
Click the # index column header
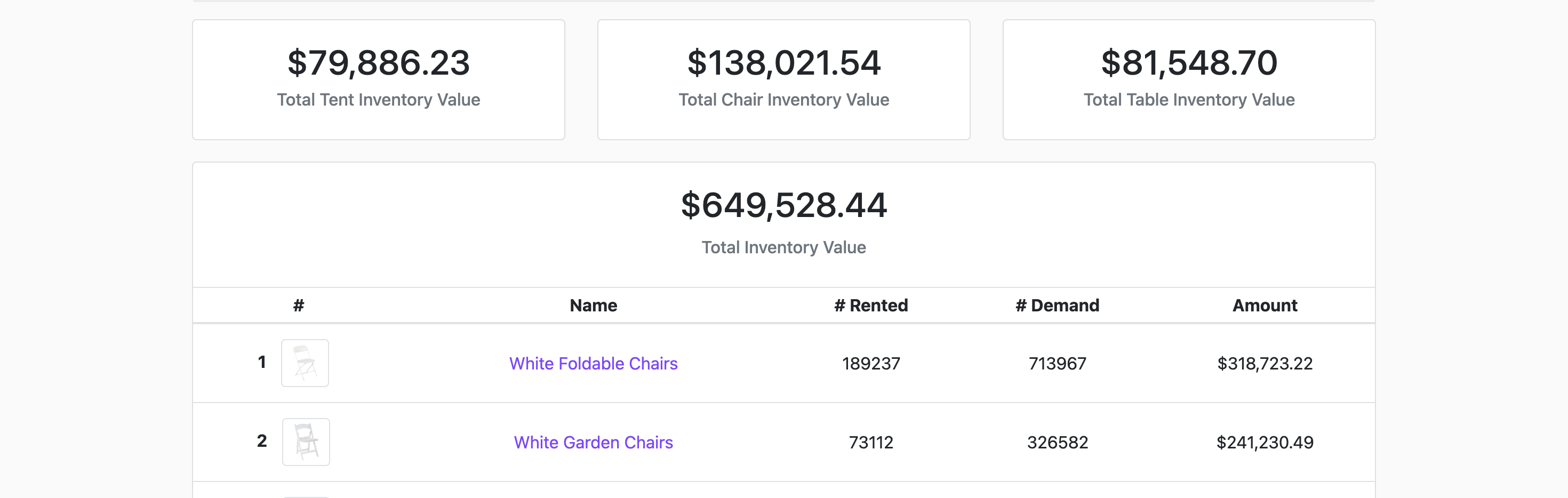click(x=298, y=306)
